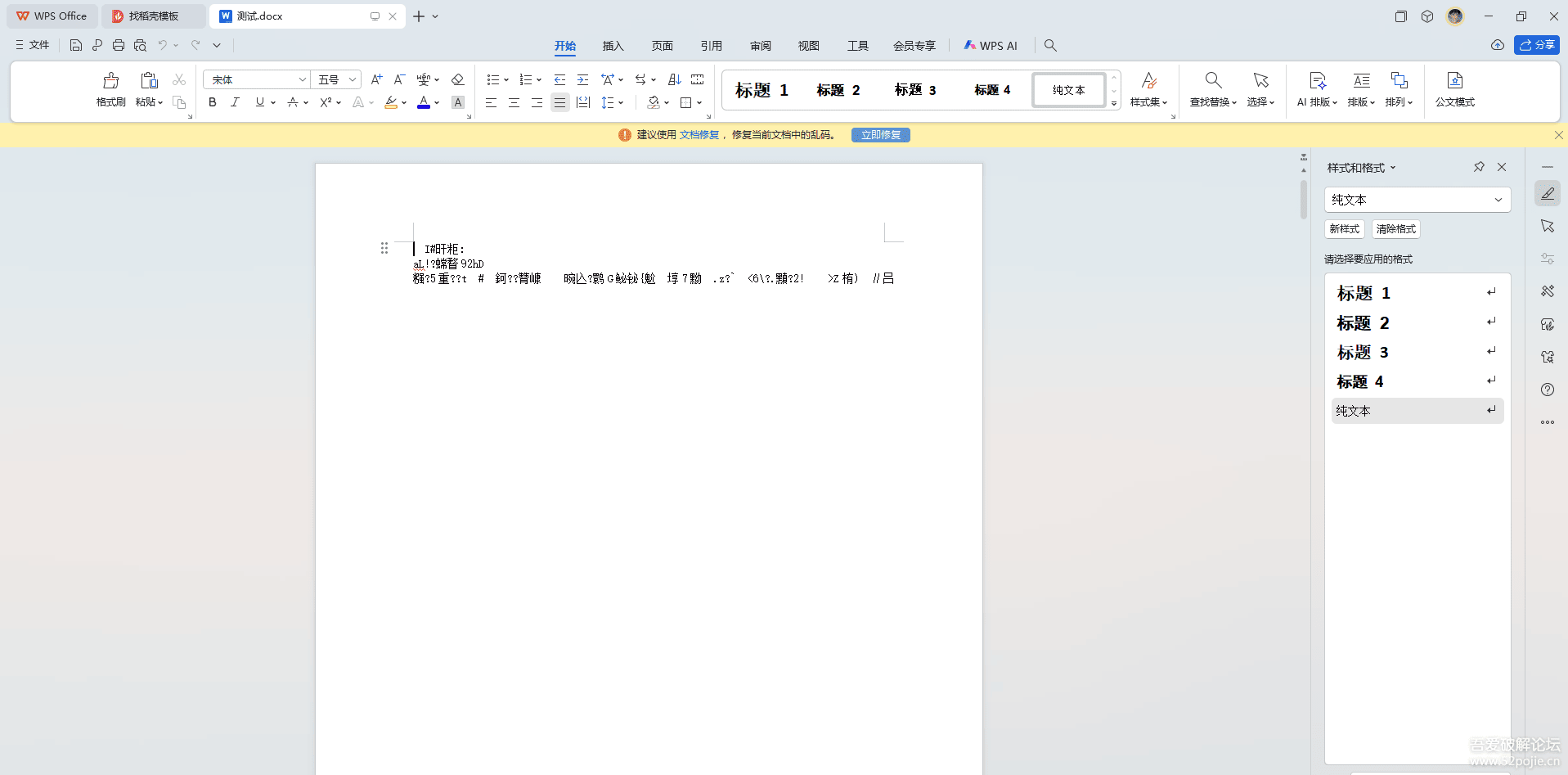Image resolution: width=1568 pixels, height=775 pixels.
Task: Apply 标题 2 style from styles list
Action: pos(1391,322)
